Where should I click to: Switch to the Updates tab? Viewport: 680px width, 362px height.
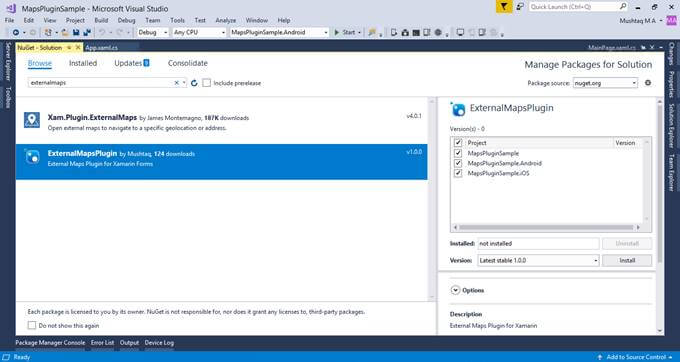point(132,63)
